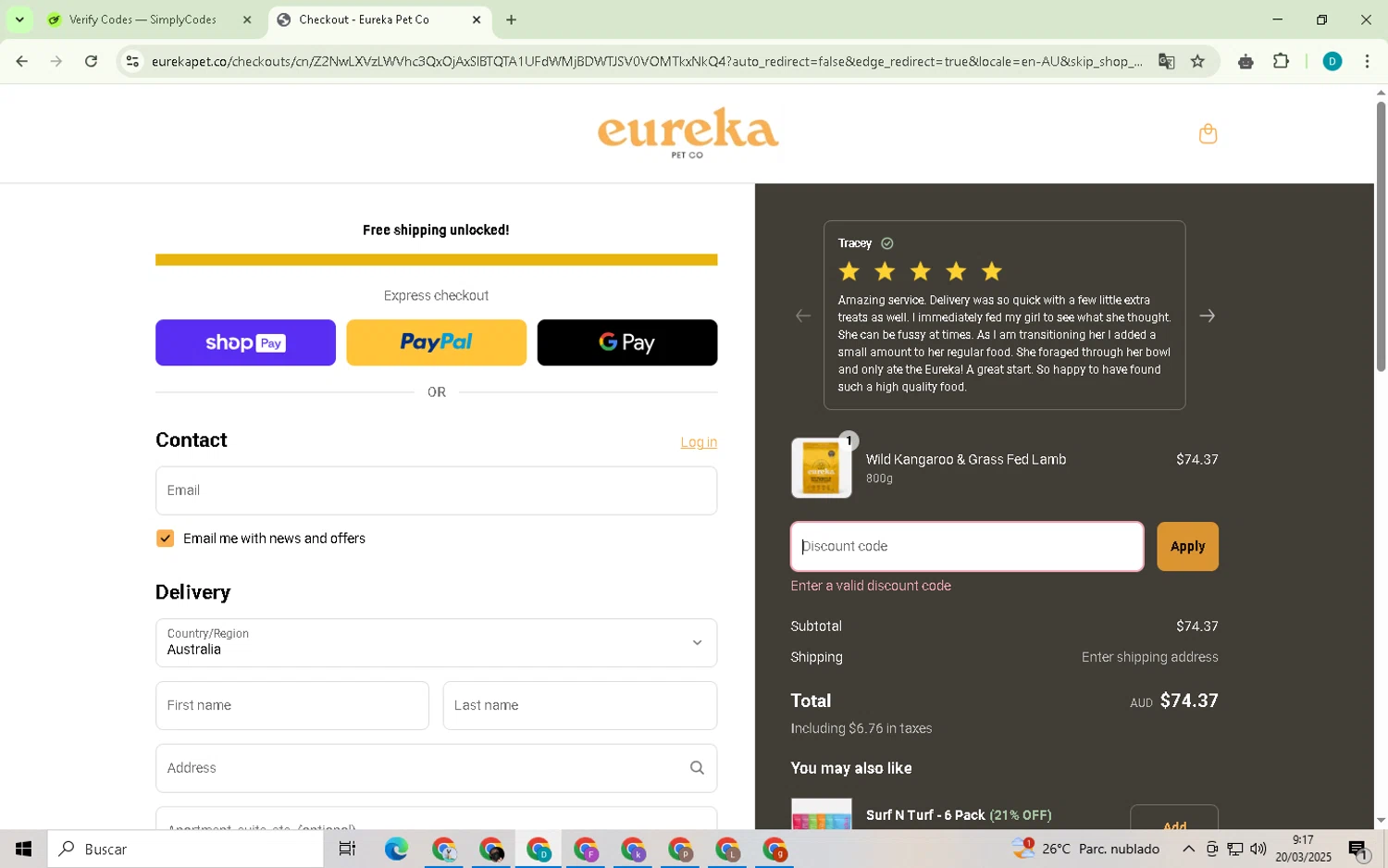Open new browser tab plus button
Viewport: 1388px width, 868px height.
click(x=511, y=19)
